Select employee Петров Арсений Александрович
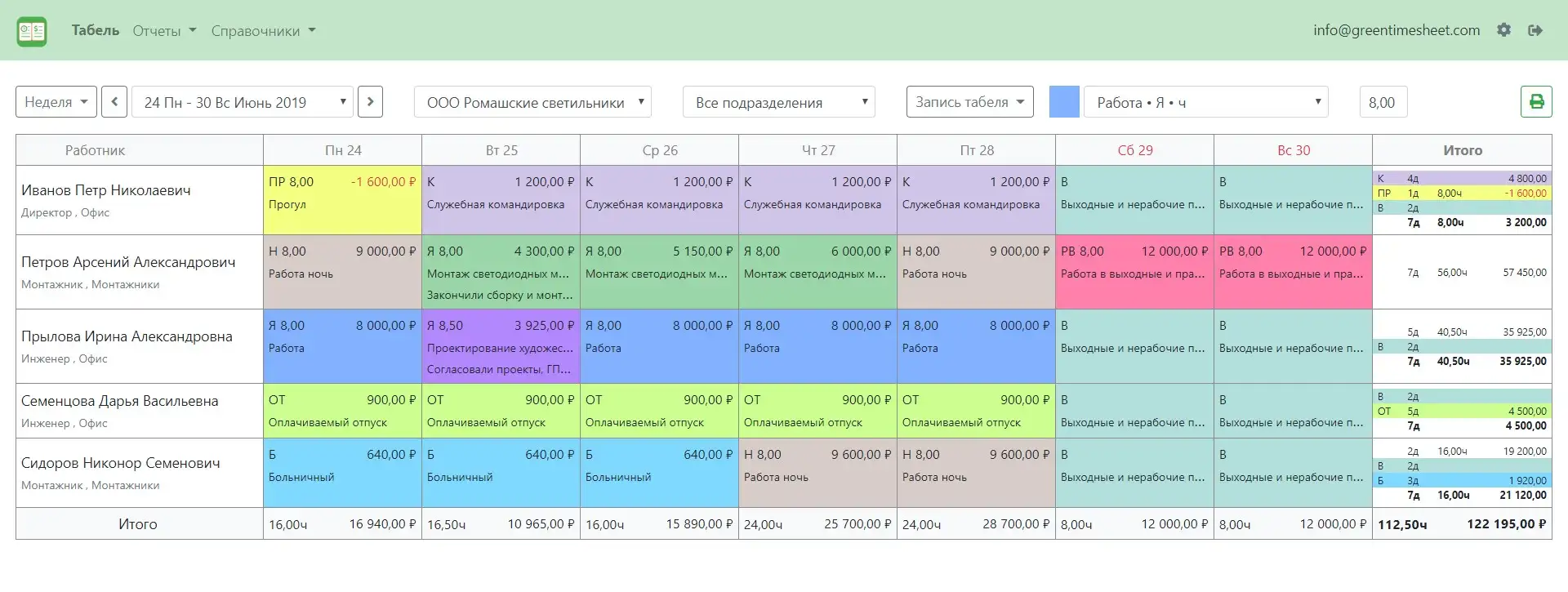The height and width of the screenshot is (592, 1568). tap(128, 262)
